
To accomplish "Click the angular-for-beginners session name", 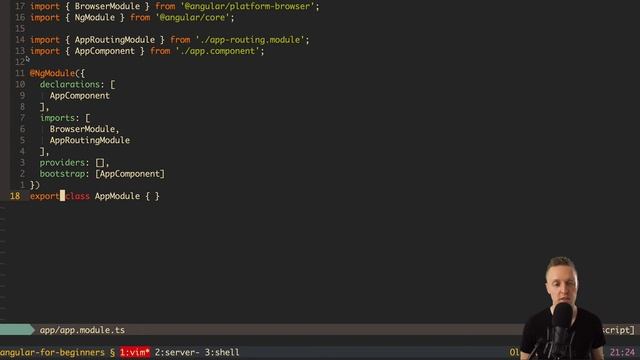I will coord(52,352).
